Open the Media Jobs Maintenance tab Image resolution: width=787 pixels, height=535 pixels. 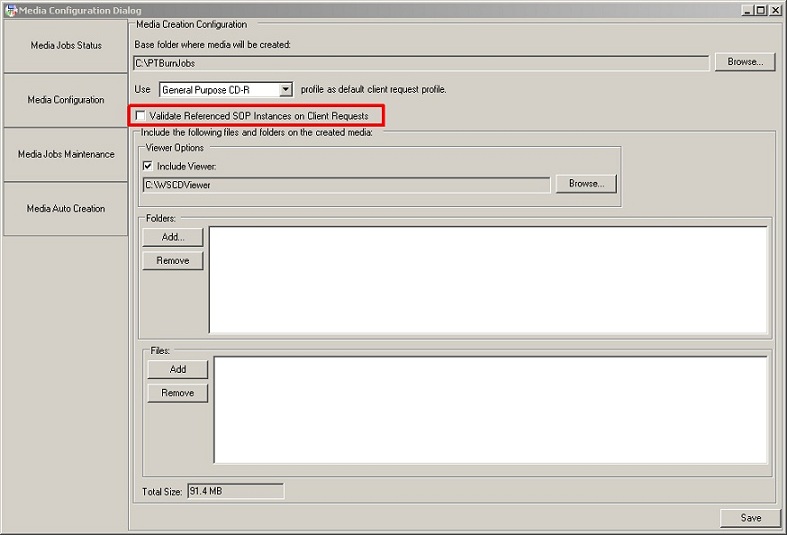tap(66, 155)
